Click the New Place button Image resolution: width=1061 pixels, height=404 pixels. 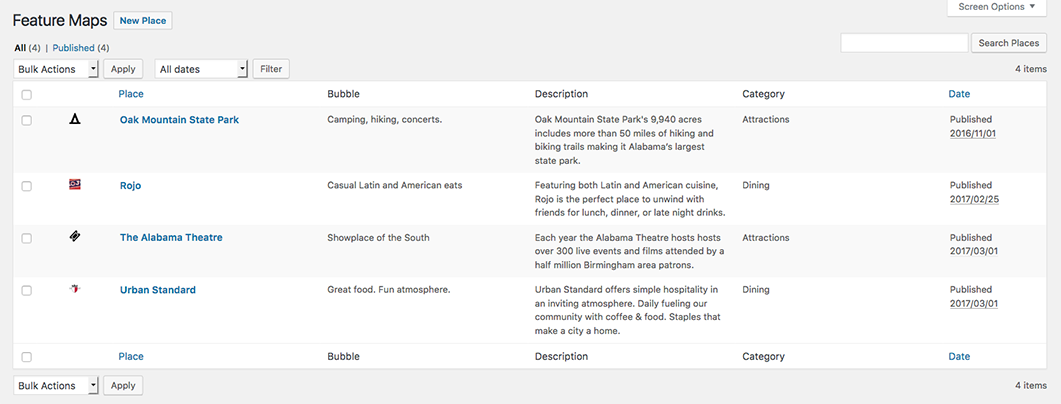[143, 21]
